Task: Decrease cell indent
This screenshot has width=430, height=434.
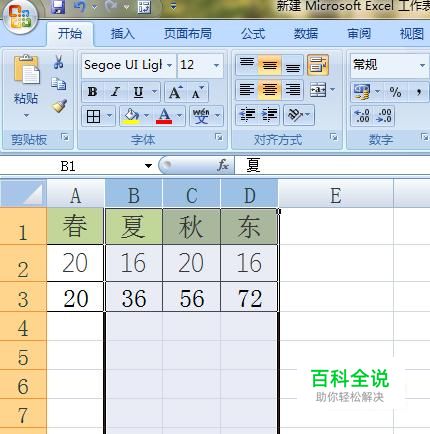Action: pos(247,115)
